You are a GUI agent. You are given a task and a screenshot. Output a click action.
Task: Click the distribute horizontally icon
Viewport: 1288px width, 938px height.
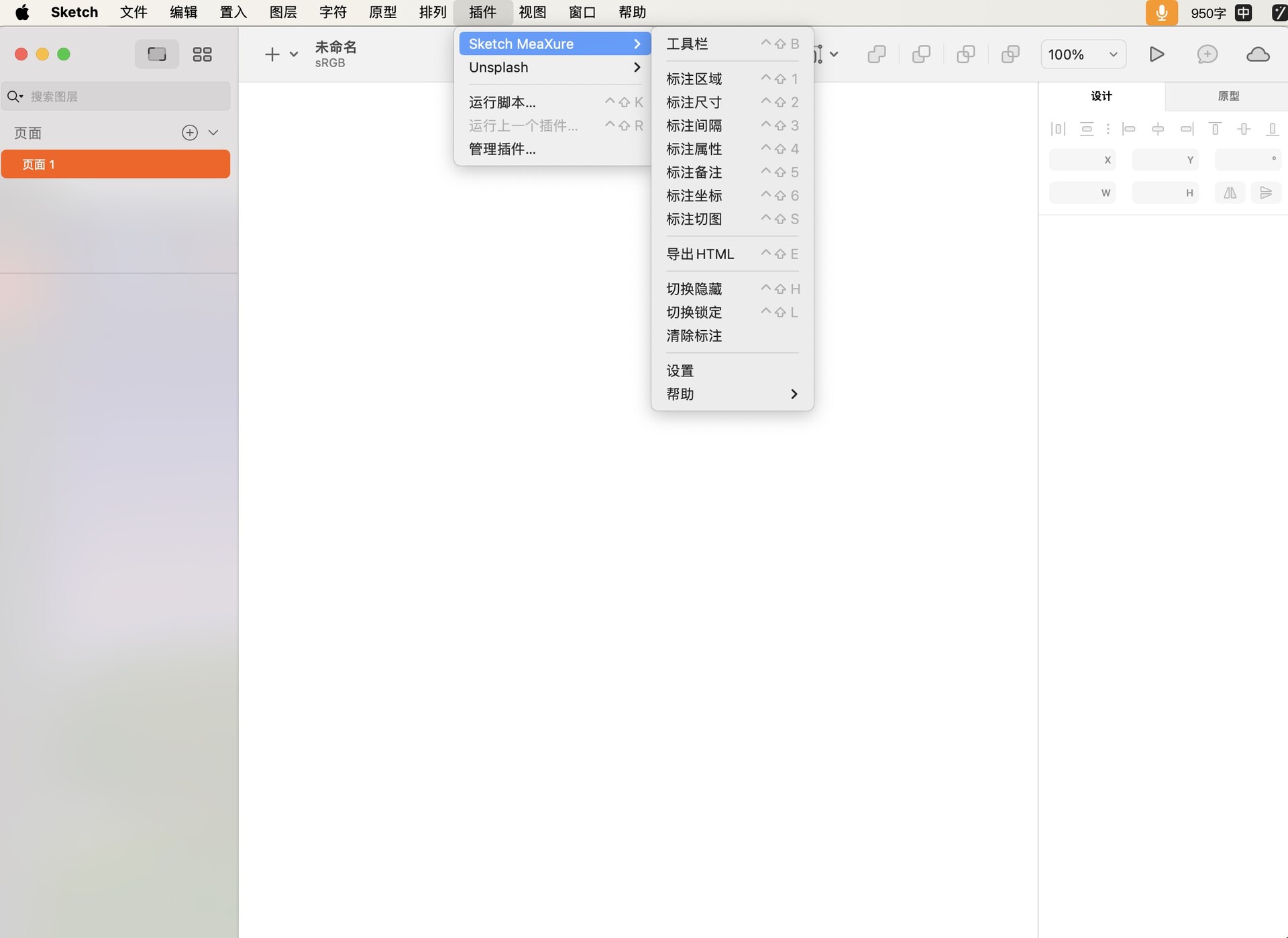[x=1058, y=129]
